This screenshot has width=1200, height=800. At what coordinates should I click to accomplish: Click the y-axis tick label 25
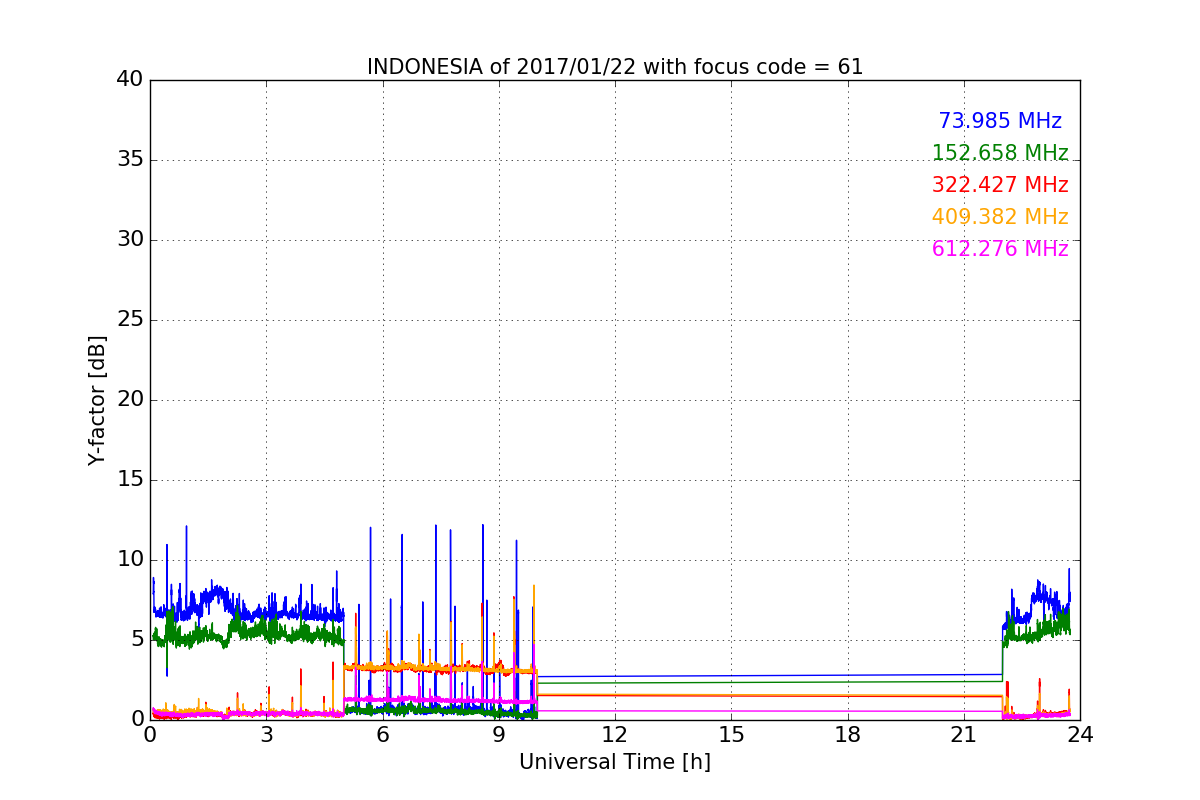(x=130, y=320)
